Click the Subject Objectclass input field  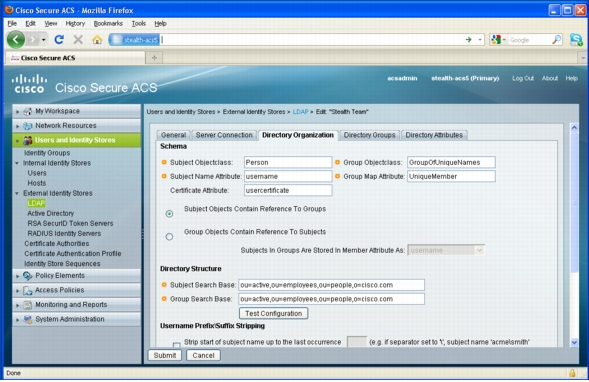click(x=288, y=162)
